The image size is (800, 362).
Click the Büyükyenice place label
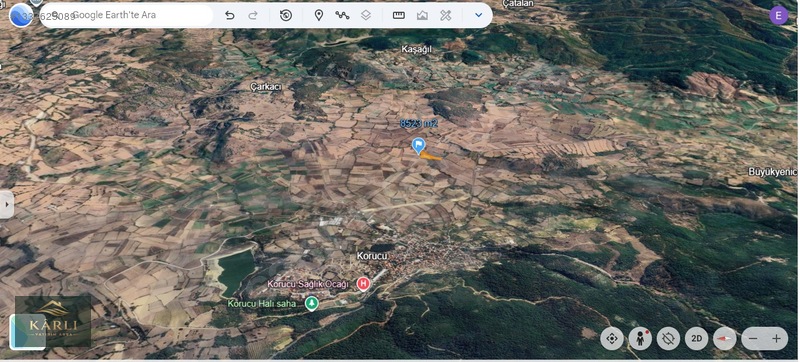tap(773, 172)
